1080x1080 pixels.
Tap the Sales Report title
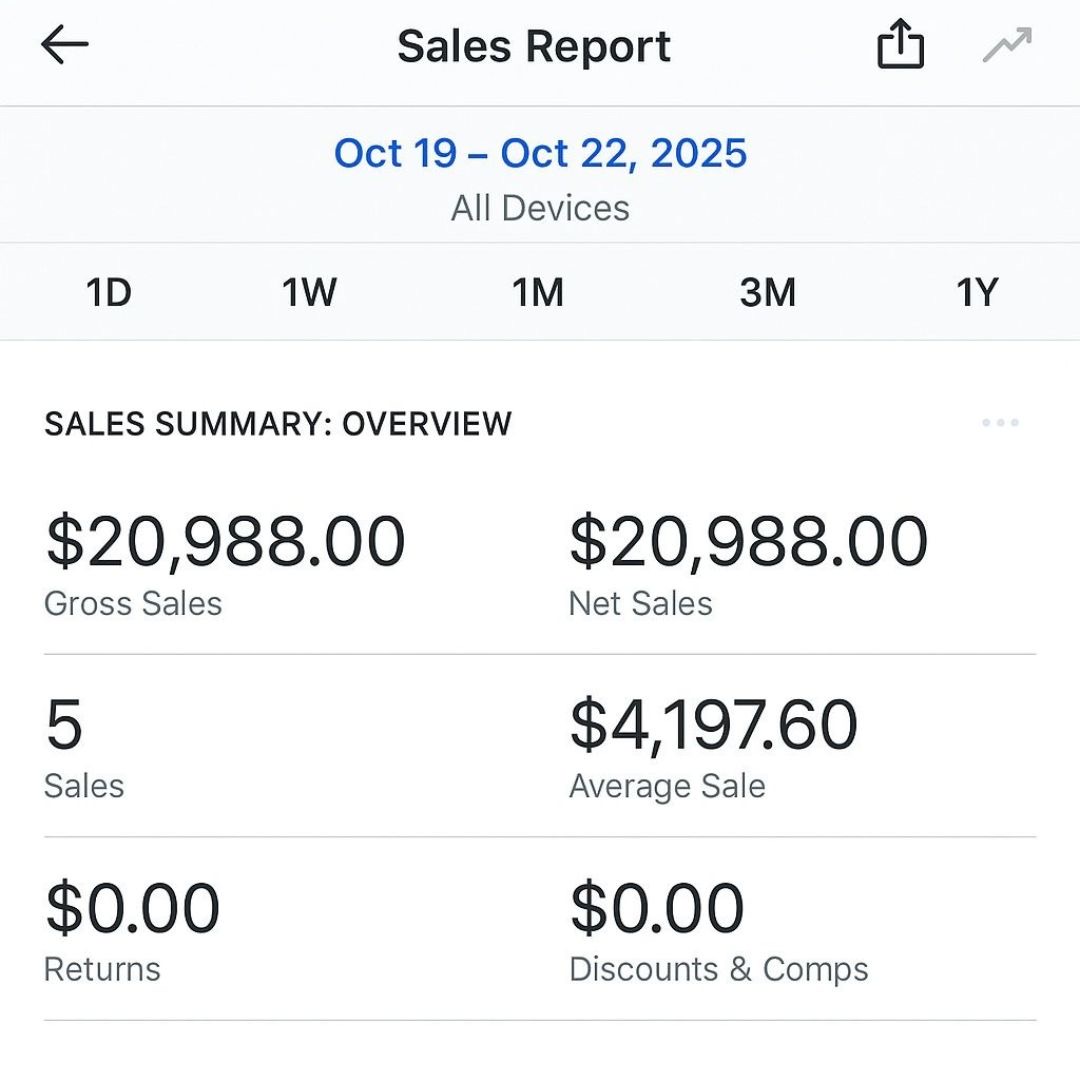point(534,47)
